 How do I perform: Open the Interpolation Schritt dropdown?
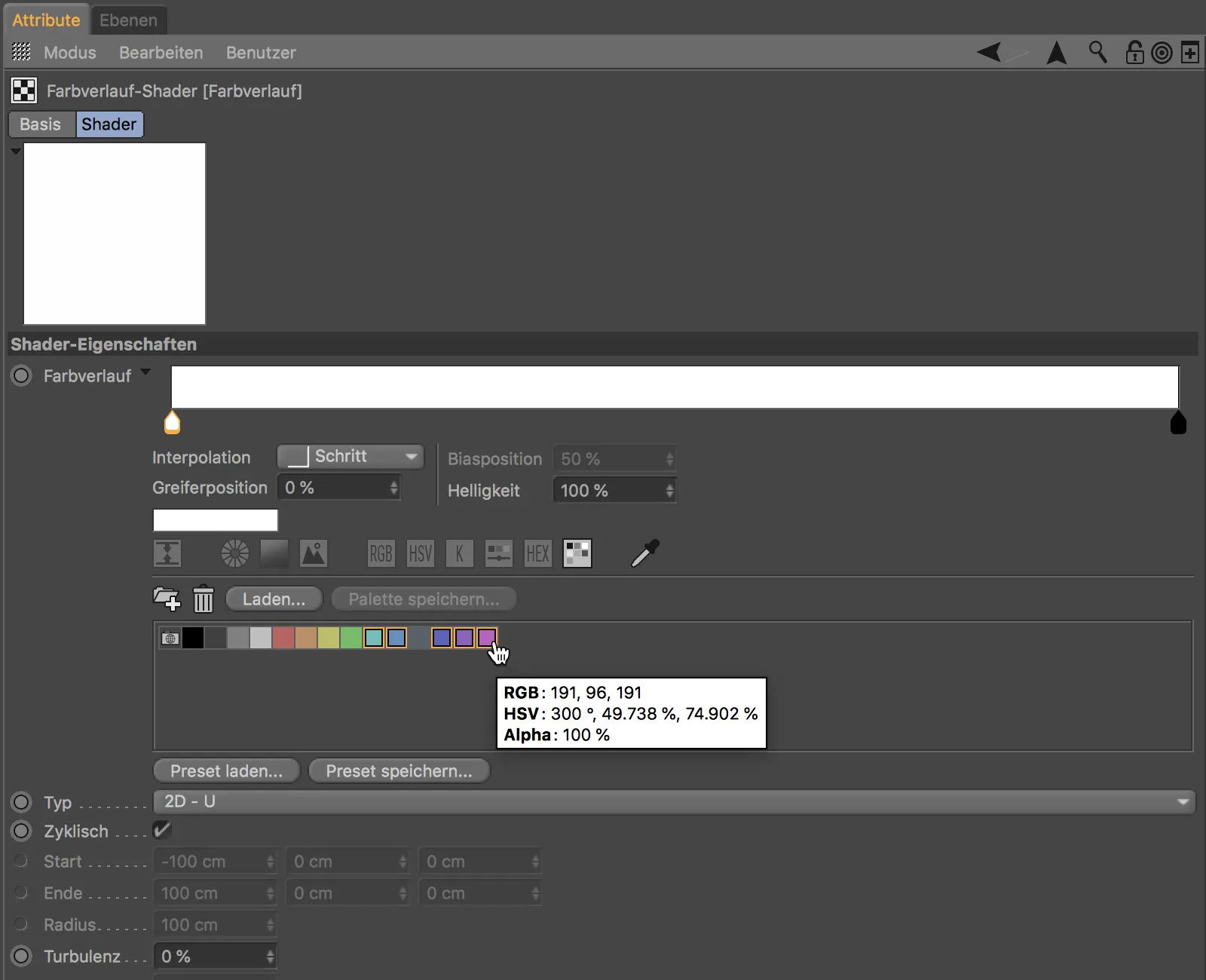pyautogui.click(x=350, y=457)
